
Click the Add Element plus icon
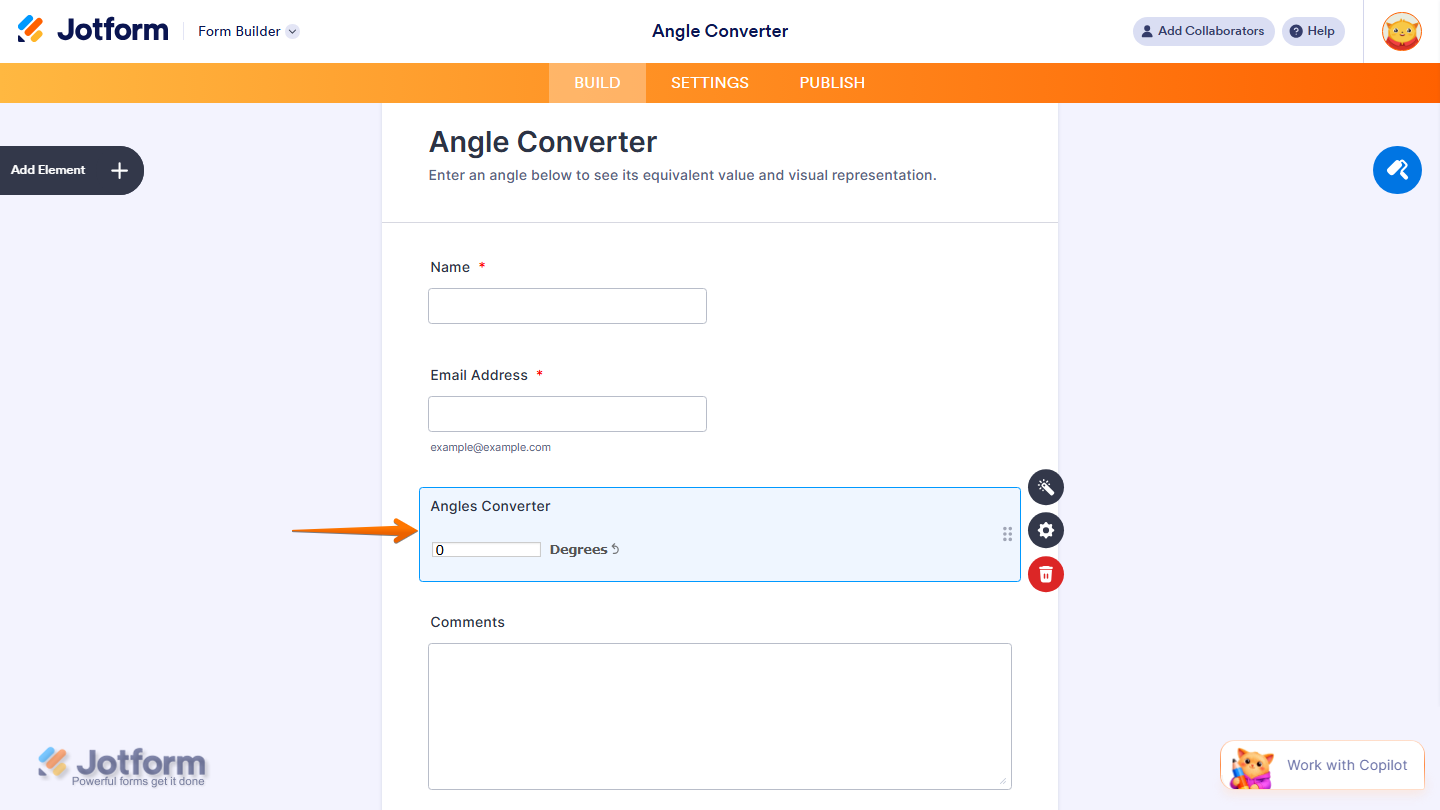pyautogui.click(x=118, y=170)
